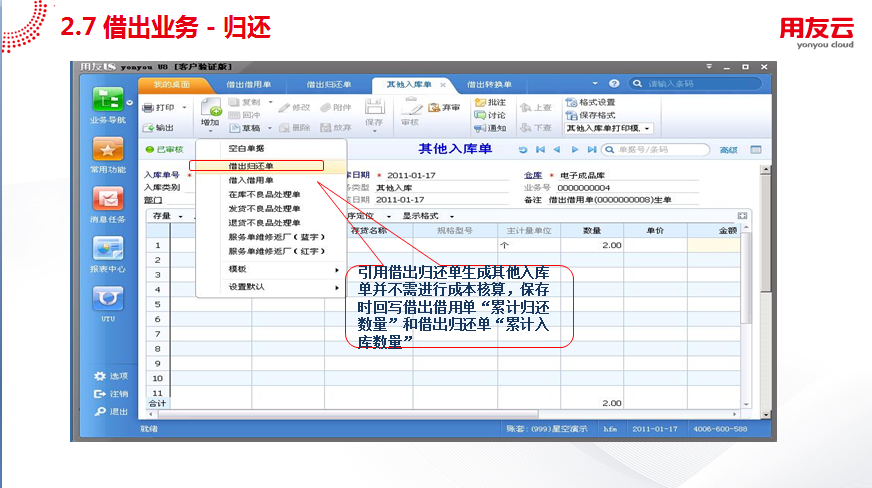
Task: Click the 下查 trace down button
Action: tap(536, 128)
